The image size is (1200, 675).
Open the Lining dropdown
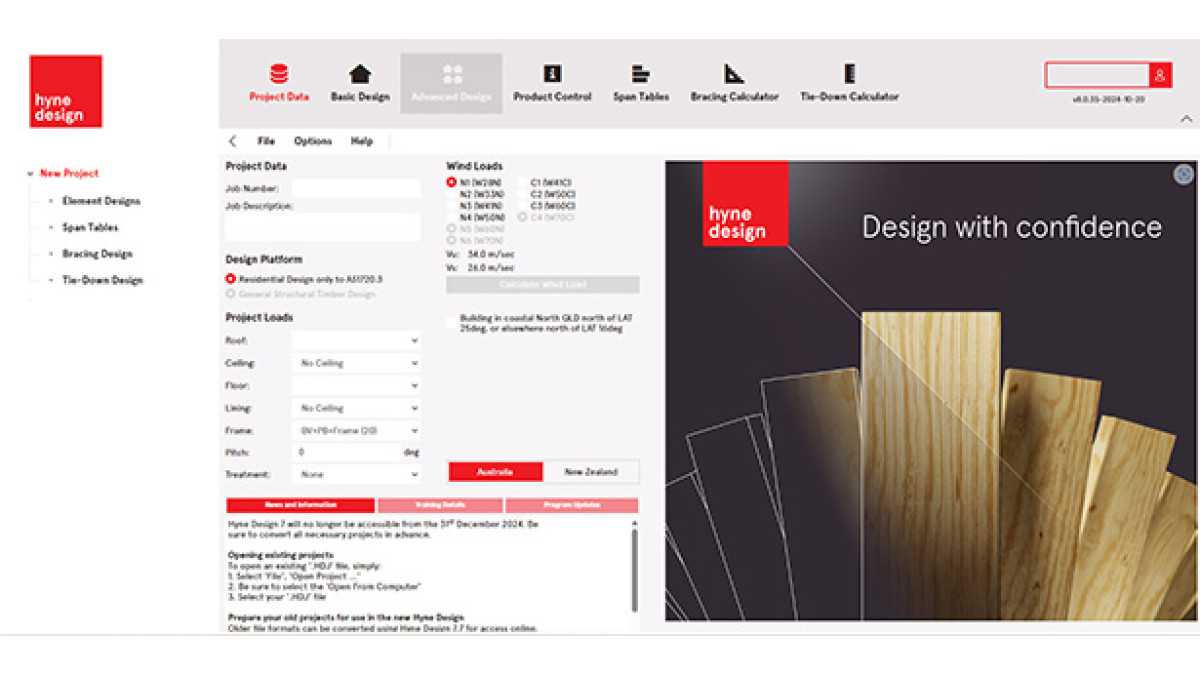356,408
